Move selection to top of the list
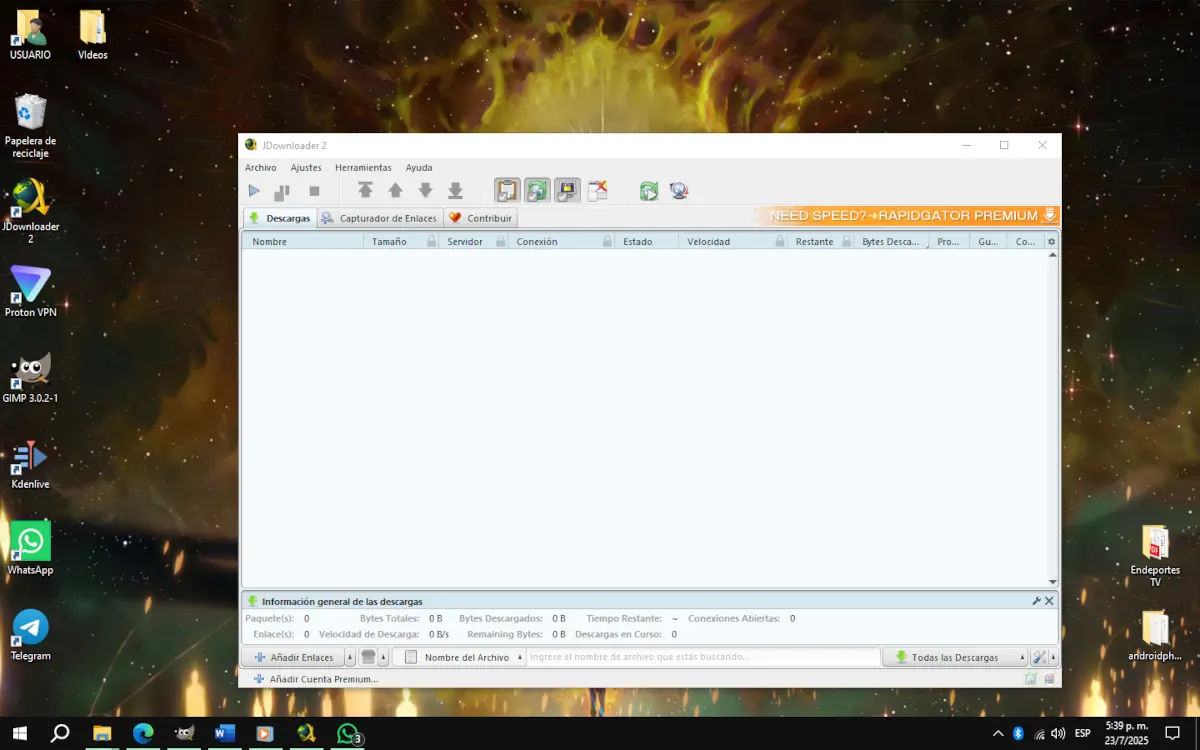Viewport: 1200px width, 750px height. pyautogui.click(x=365, y=191)
